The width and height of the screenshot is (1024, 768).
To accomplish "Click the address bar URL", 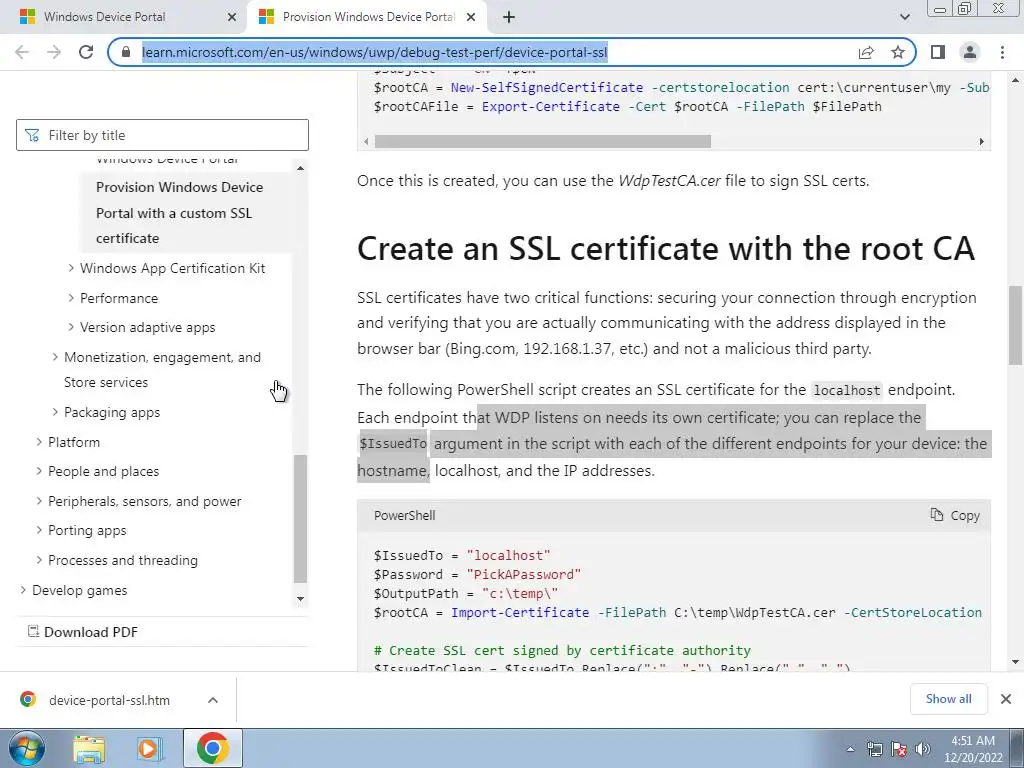I will click(374, 52).
